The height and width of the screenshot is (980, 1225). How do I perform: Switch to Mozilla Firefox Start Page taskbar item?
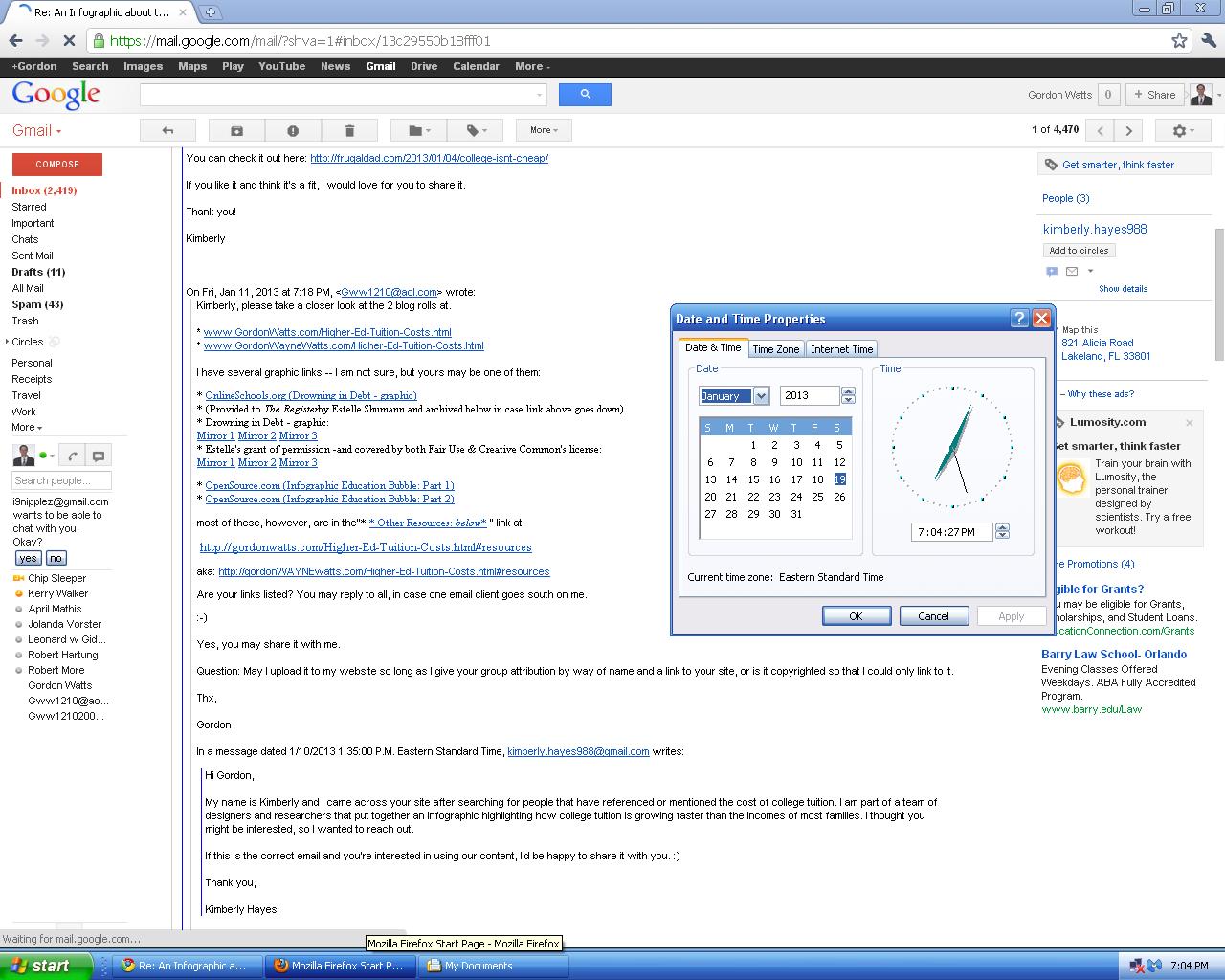coord(339,966)
